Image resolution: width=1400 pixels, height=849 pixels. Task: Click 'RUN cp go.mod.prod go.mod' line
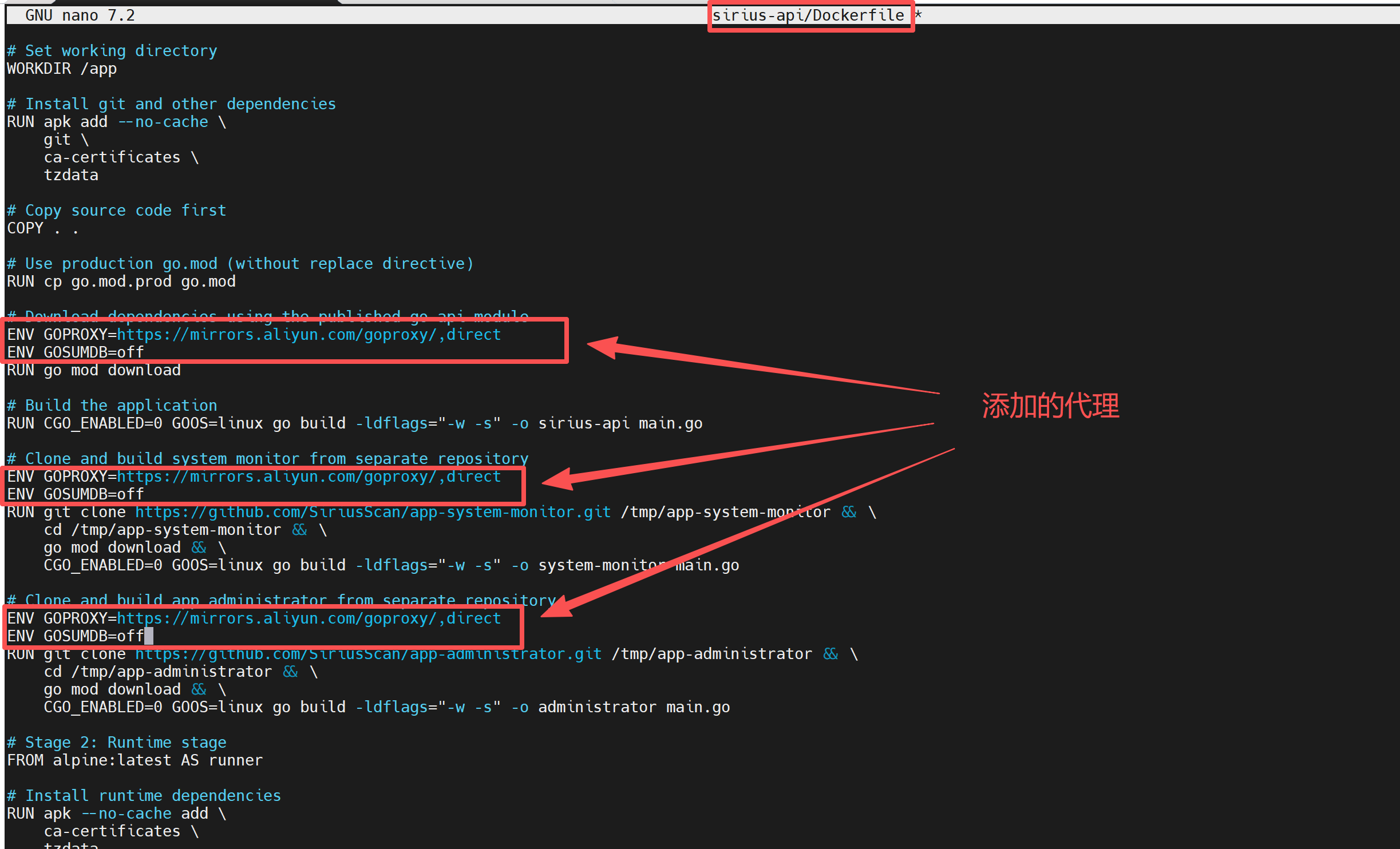(121, 281)
